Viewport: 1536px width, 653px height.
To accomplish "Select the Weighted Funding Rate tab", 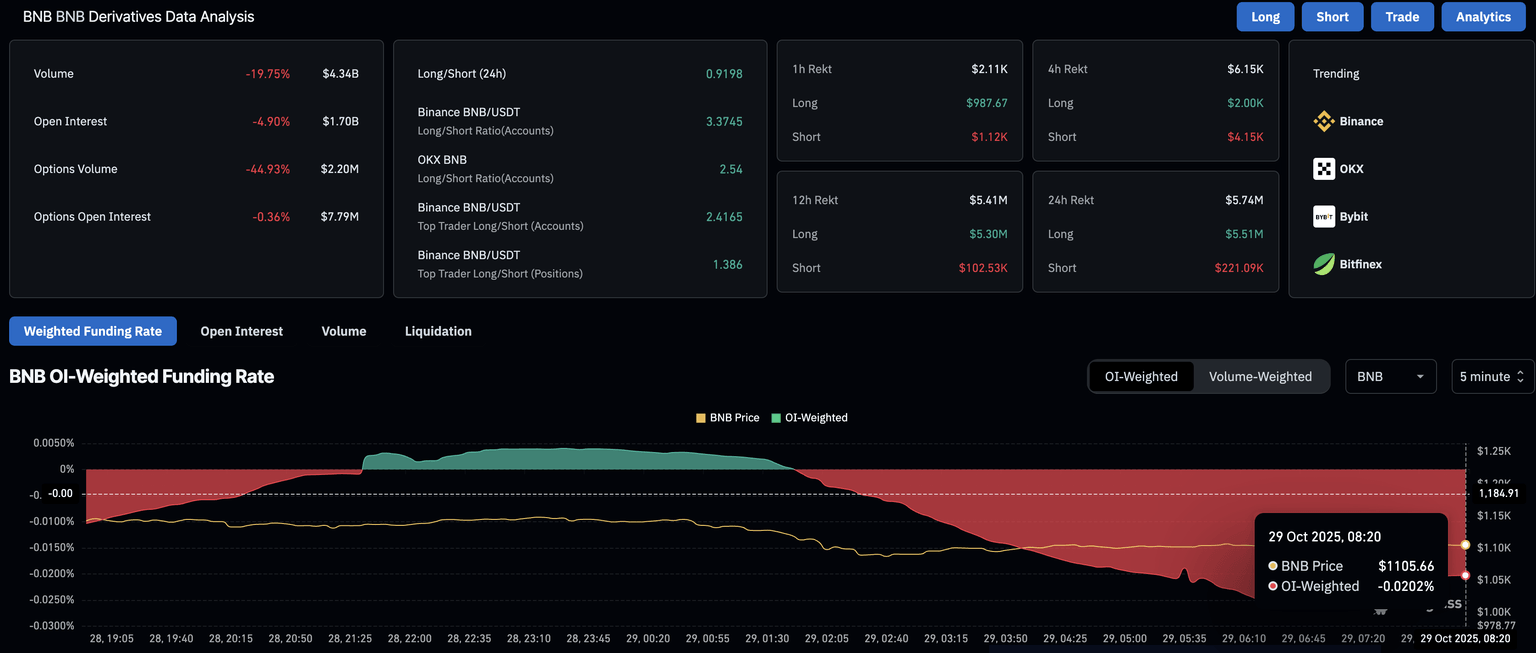I will click(93, 331).
